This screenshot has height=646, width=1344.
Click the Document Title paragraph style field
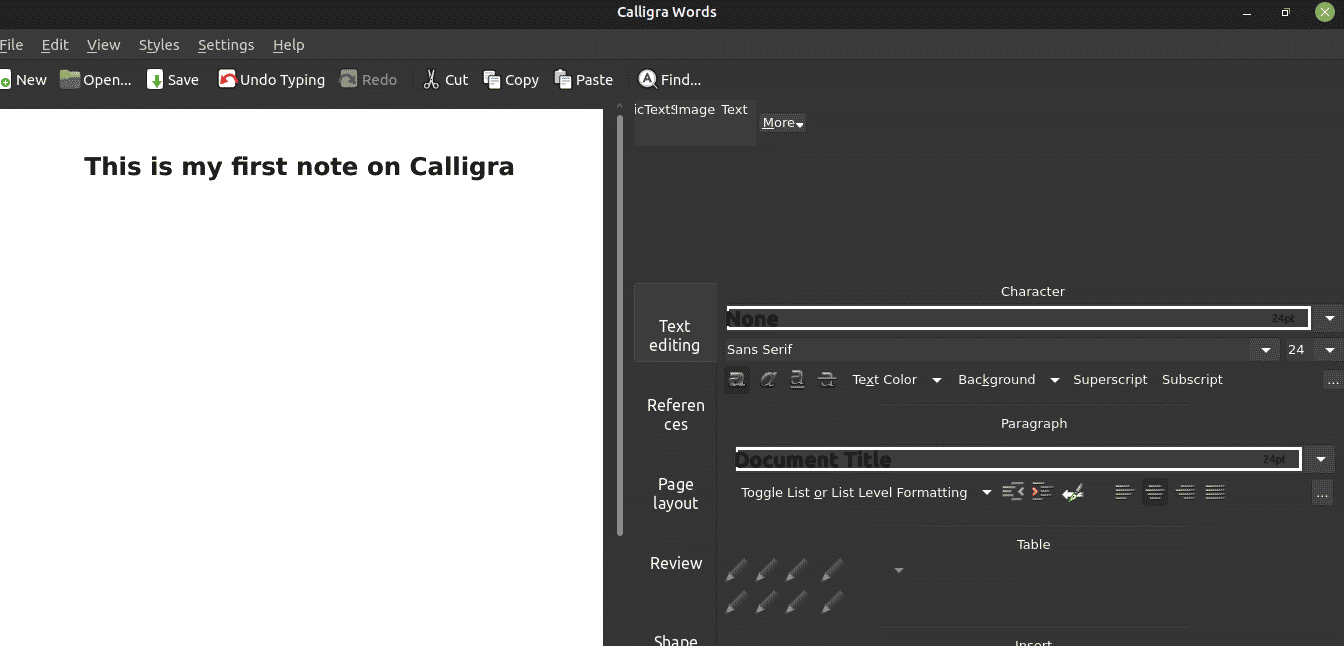pos(1018,460)
